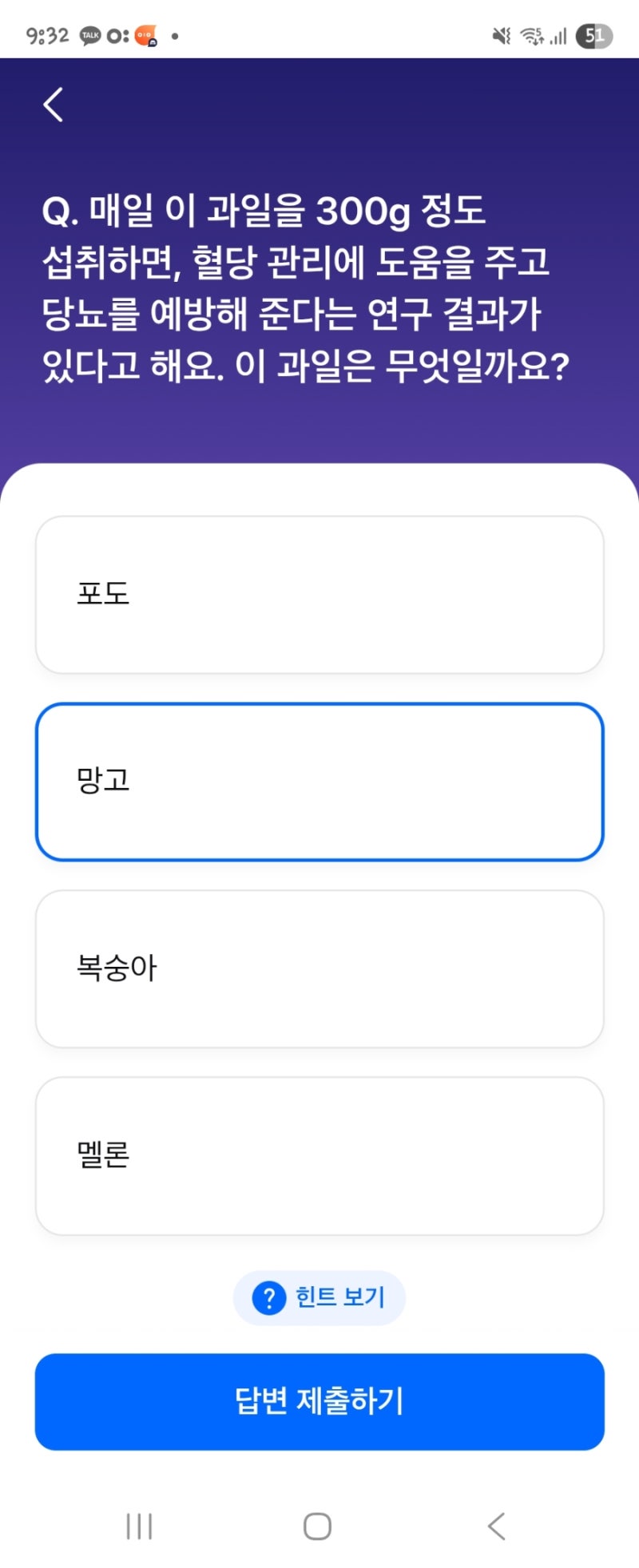Tap the quiz question text
This screenshot has height=1568, width=639.
[305, 288]
